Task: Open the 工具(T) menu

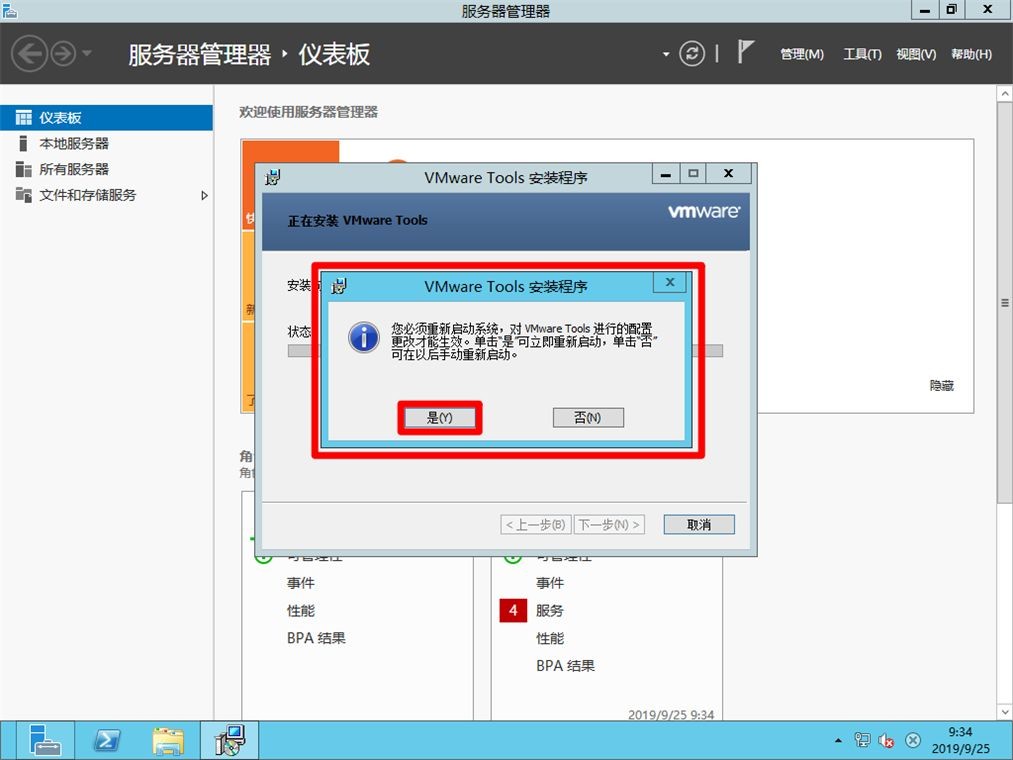Action: tap(862, 54)
